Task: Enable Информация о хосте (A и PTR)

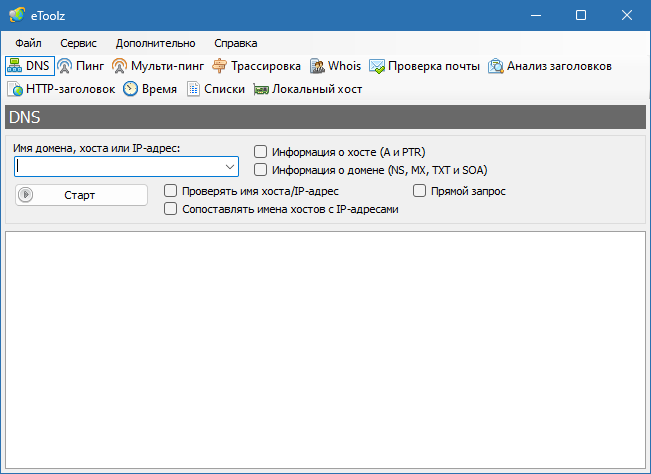Action: [x=260, y=152]
